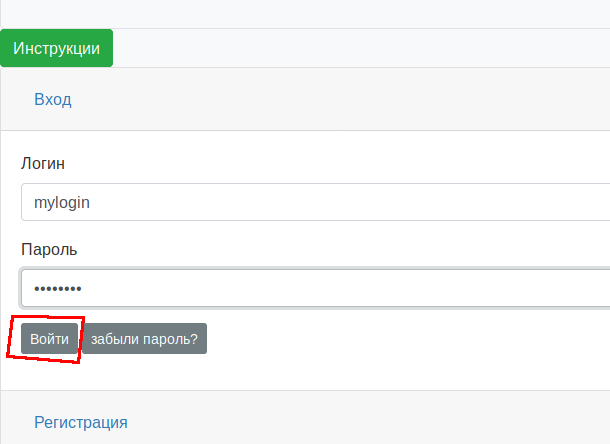Click the Войти login button
Screen dimensions: 610x444
click(x=49, y=339)
